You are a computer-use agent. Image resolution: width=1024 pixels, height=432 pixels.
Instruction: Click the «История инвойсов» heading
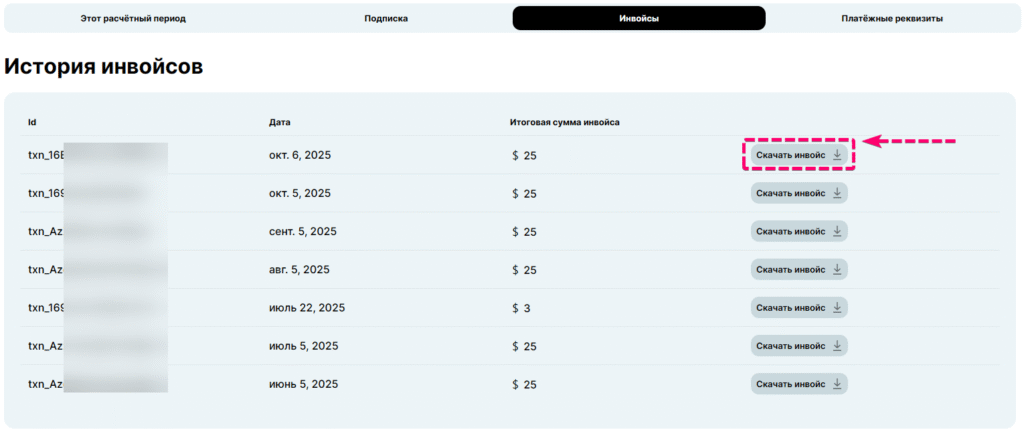[x=104, y=67]
